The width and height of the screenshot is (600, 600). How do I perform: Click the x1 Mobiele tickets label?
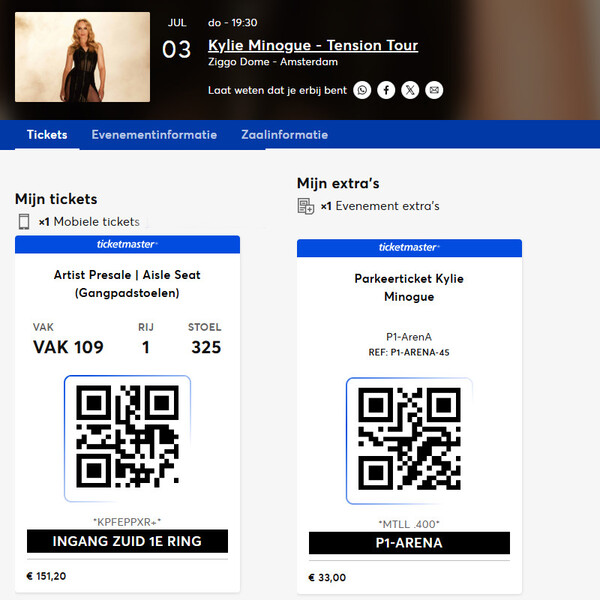(89, 222)
